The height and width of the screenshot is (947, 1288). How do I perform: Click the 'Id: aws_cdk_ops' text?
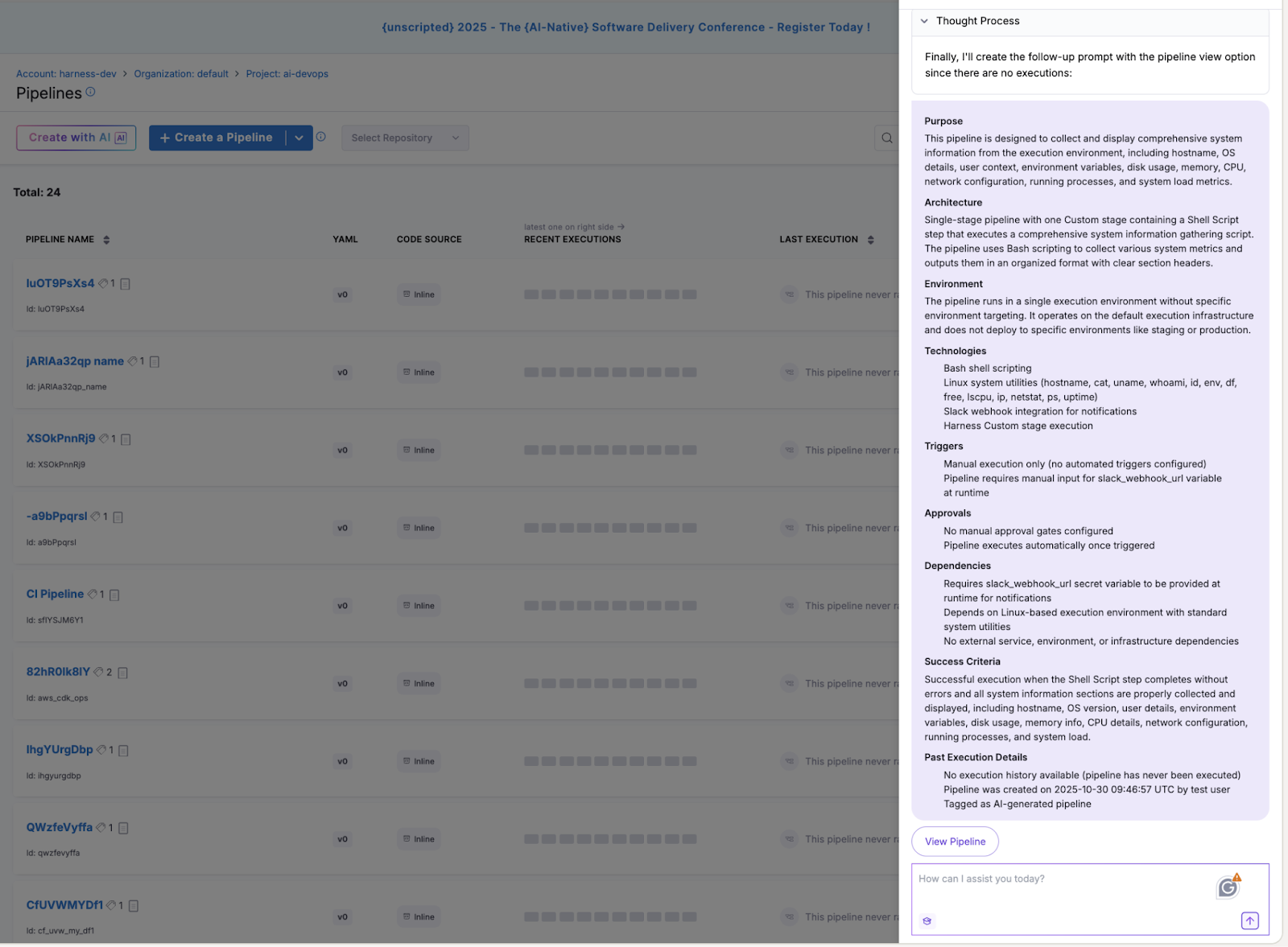tap(57, 698)
